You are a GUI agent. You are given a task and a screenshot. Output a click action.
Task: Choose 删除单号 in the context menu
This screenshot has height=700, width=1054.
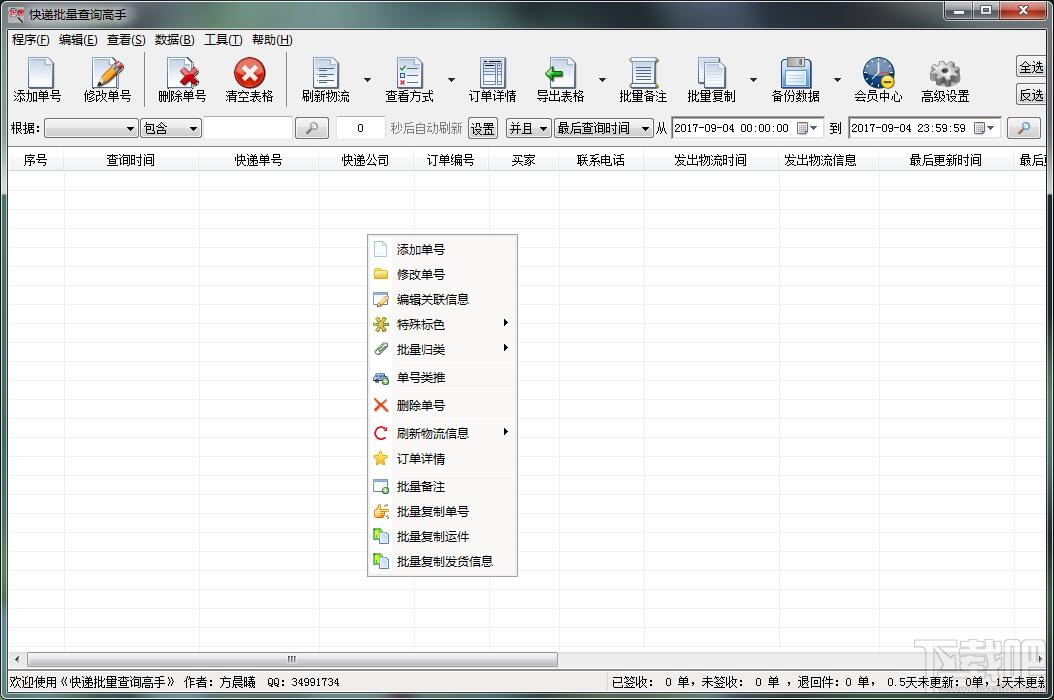click(442, 405)
